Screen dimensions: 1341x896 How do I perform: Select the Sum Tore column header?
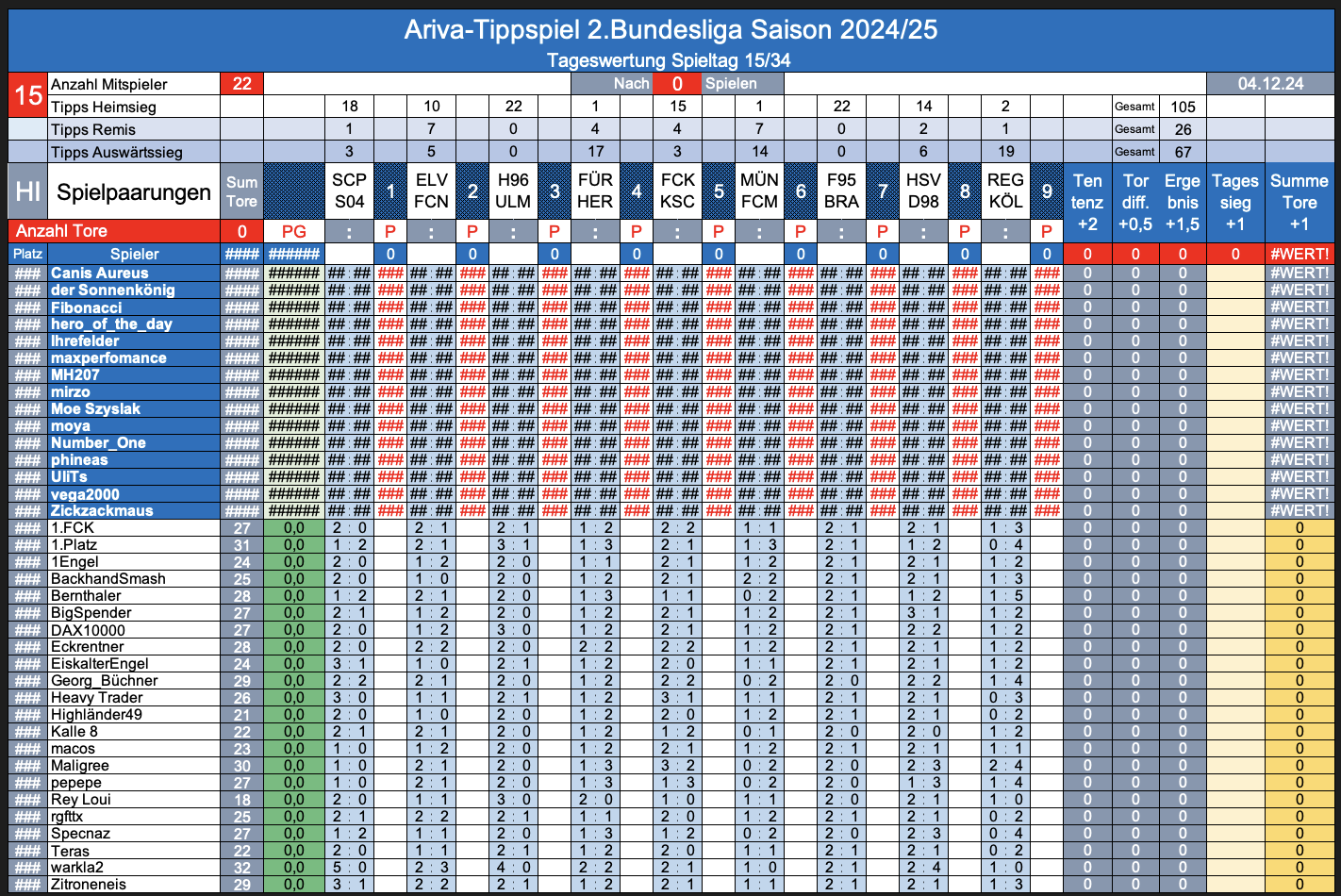[x=242, y=192]
